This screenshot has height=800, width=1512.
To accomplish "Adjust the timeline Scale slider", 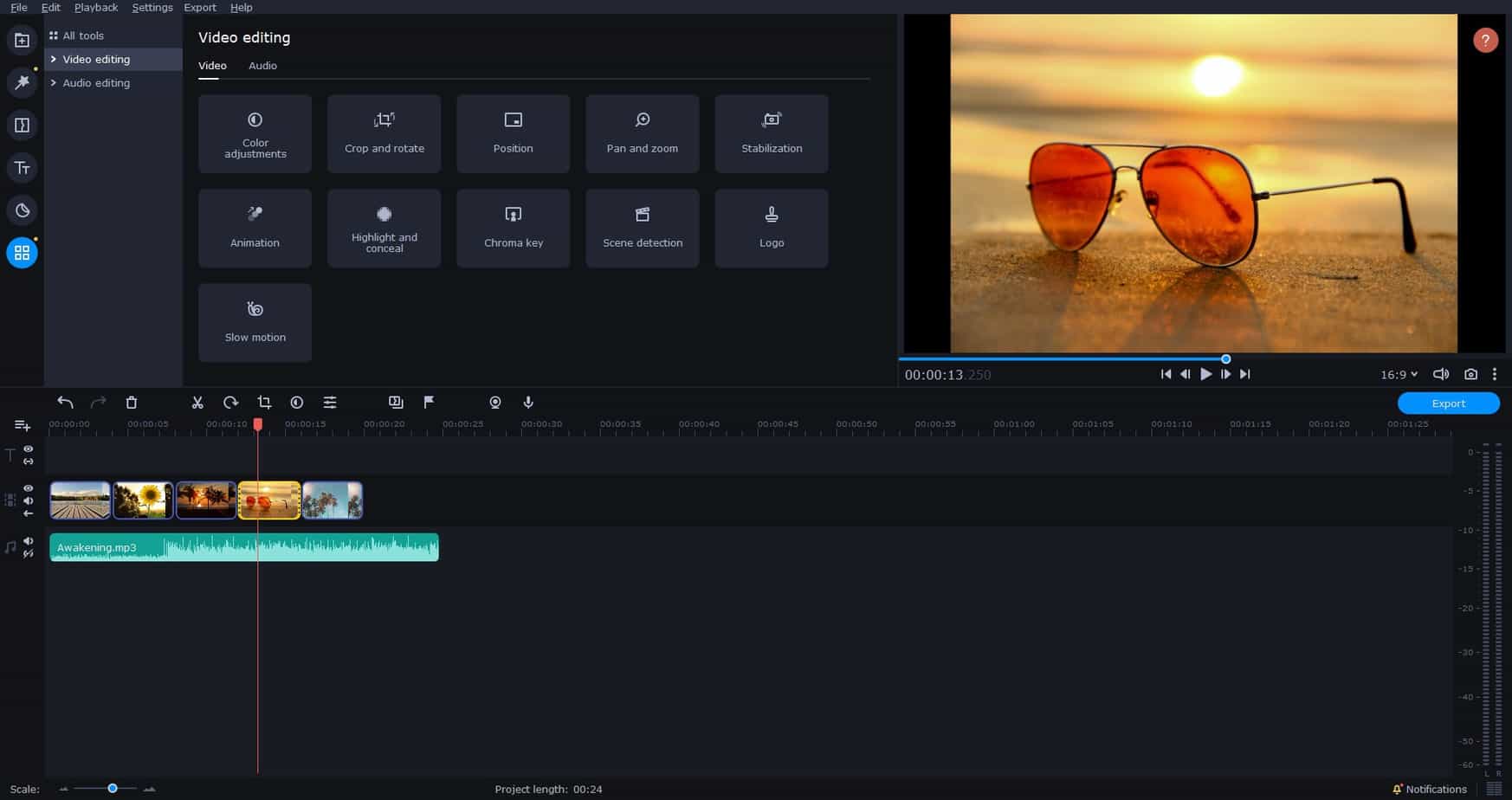I will pyautogui.click(x=111, y=789).
